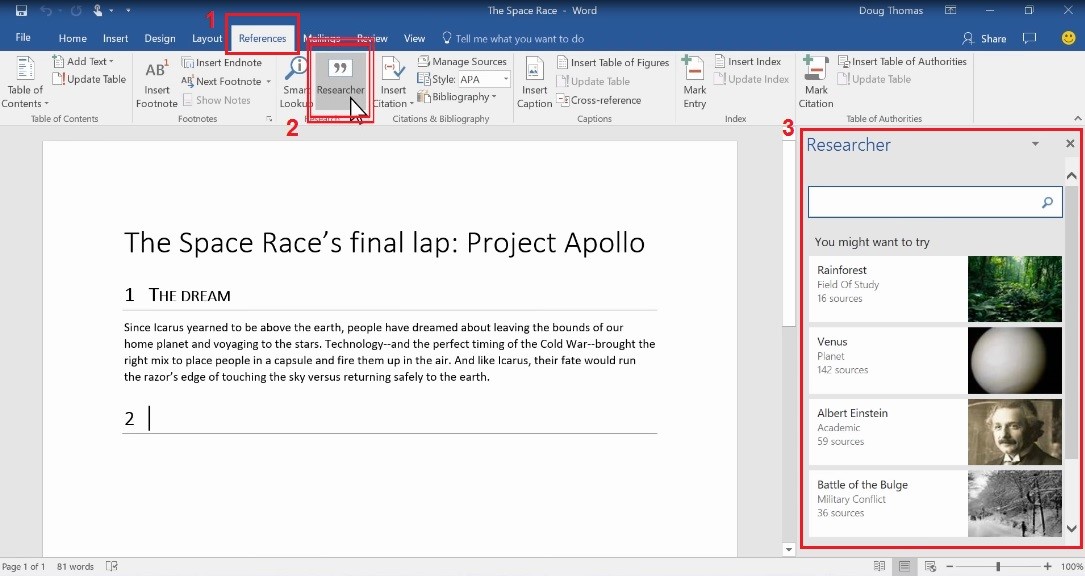Click Insert Table of Figures
Image resolution: width=1085 pixels, height=576 pixels.
(613, 62)
